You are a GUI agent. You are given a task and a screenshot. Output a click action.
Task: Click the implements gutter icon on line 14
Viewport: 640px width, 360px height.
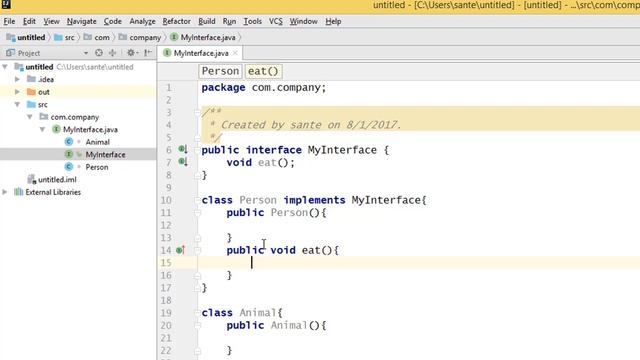(180, 250)
